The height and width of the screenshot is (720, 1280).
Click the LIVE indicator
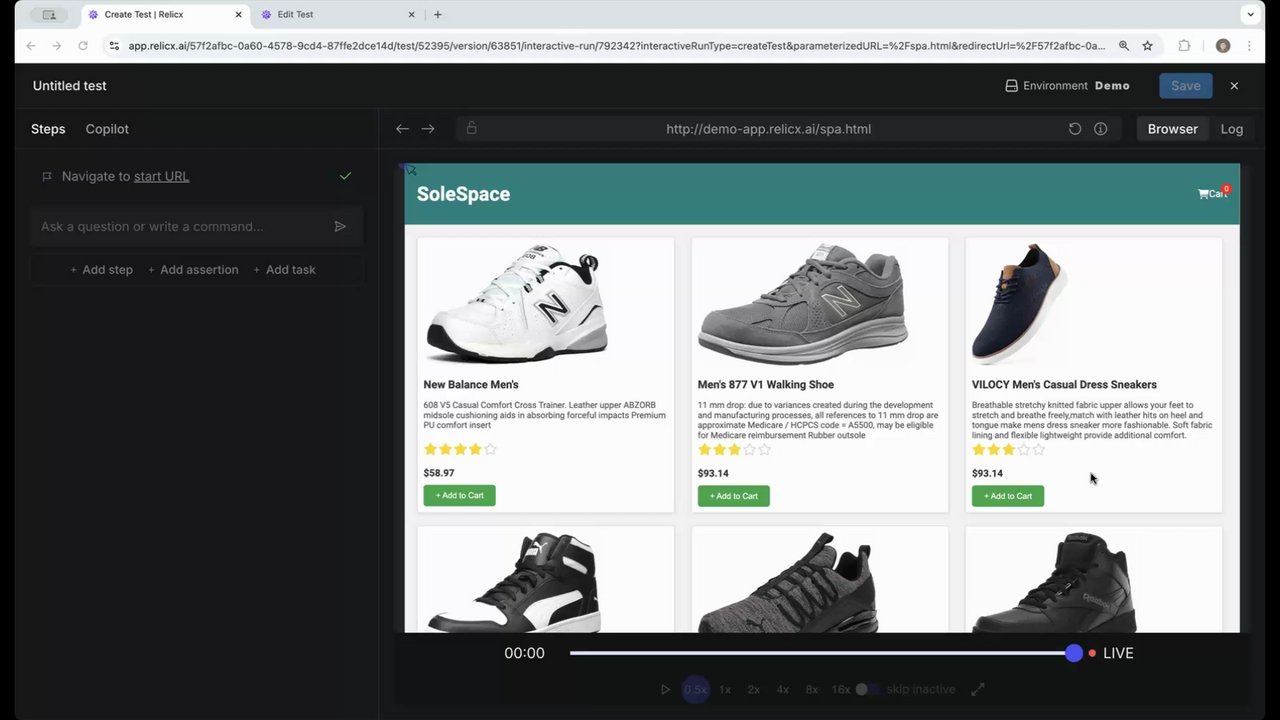[x=1111, y=653]
